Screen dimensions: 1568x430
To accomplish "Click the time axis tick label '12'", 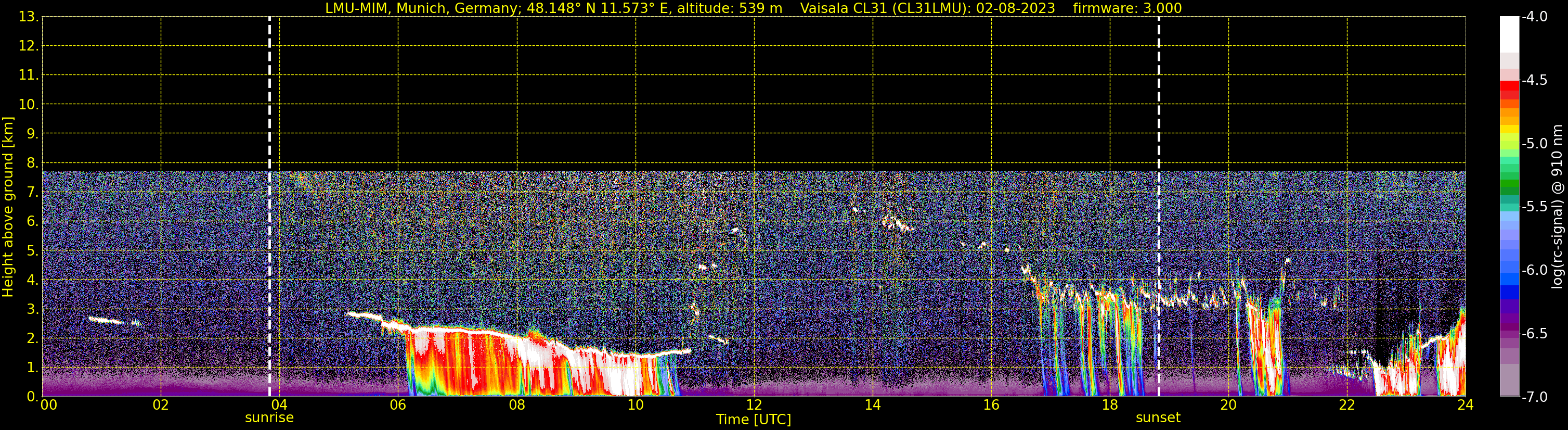I will click(x=754, y=405).
